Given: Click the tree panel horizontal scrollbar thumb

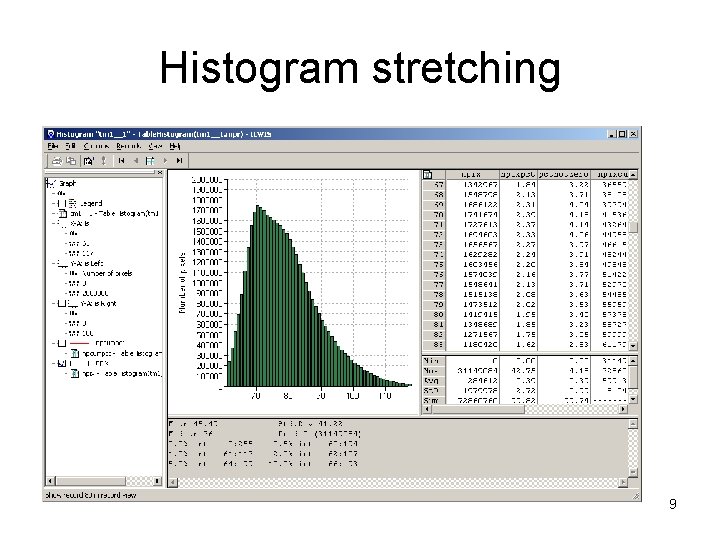Looking at the screenshot, I should click(x=90, y=481).
